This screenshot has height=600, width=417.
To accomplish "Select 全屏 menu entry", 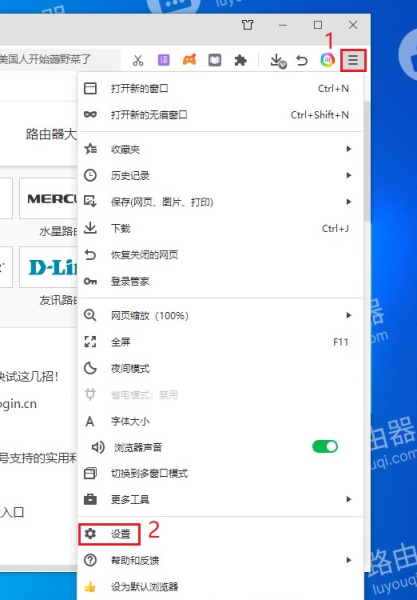I will [x=220, y=342].
